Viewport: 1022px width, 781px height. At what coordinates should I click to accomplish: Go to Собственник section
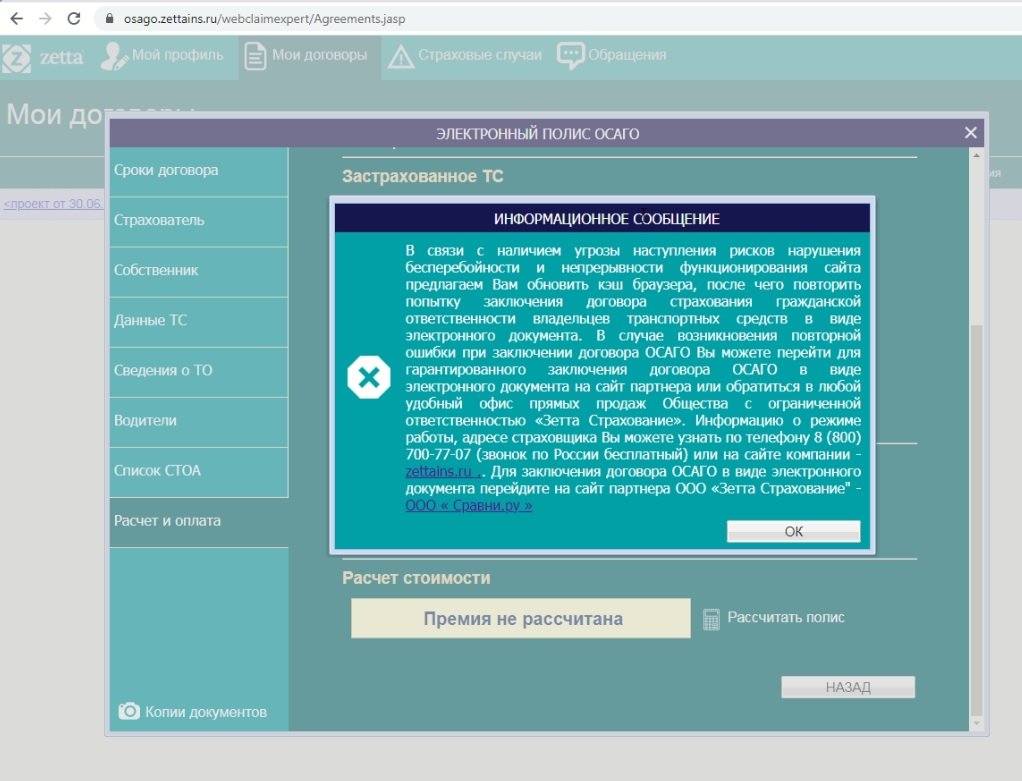point(156,270)
